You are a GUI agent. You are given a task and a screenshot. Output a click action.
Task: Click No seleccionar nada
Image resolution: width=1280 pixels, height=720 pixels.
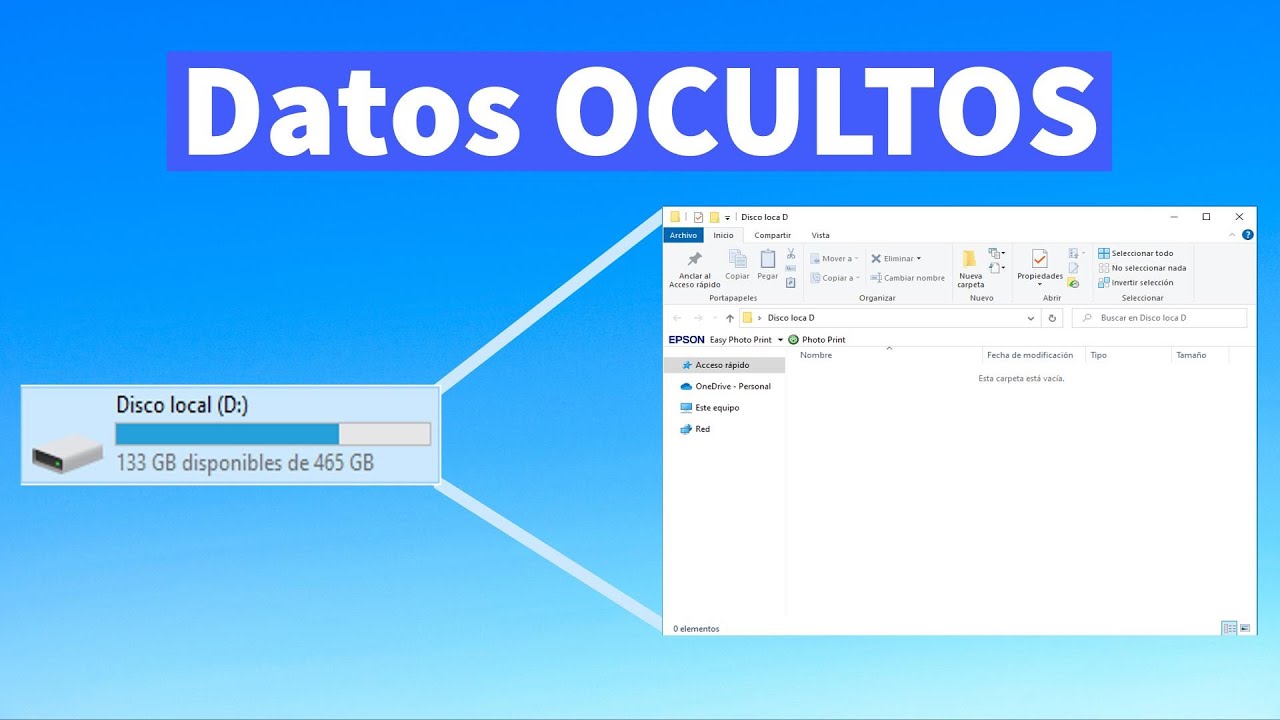point(1142,268)
